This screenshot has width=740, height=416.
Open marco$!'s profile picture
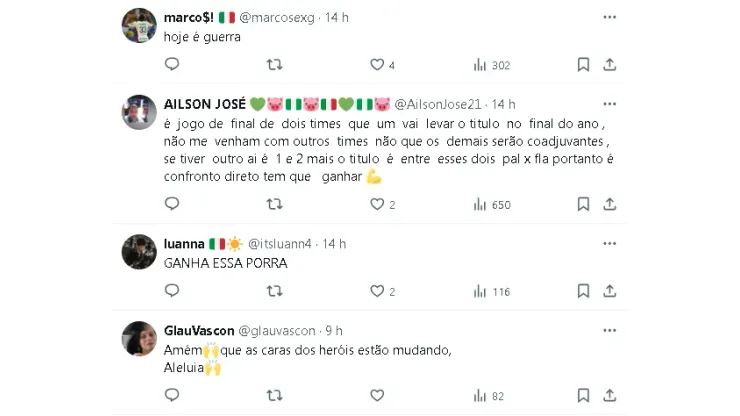(139, 25)
